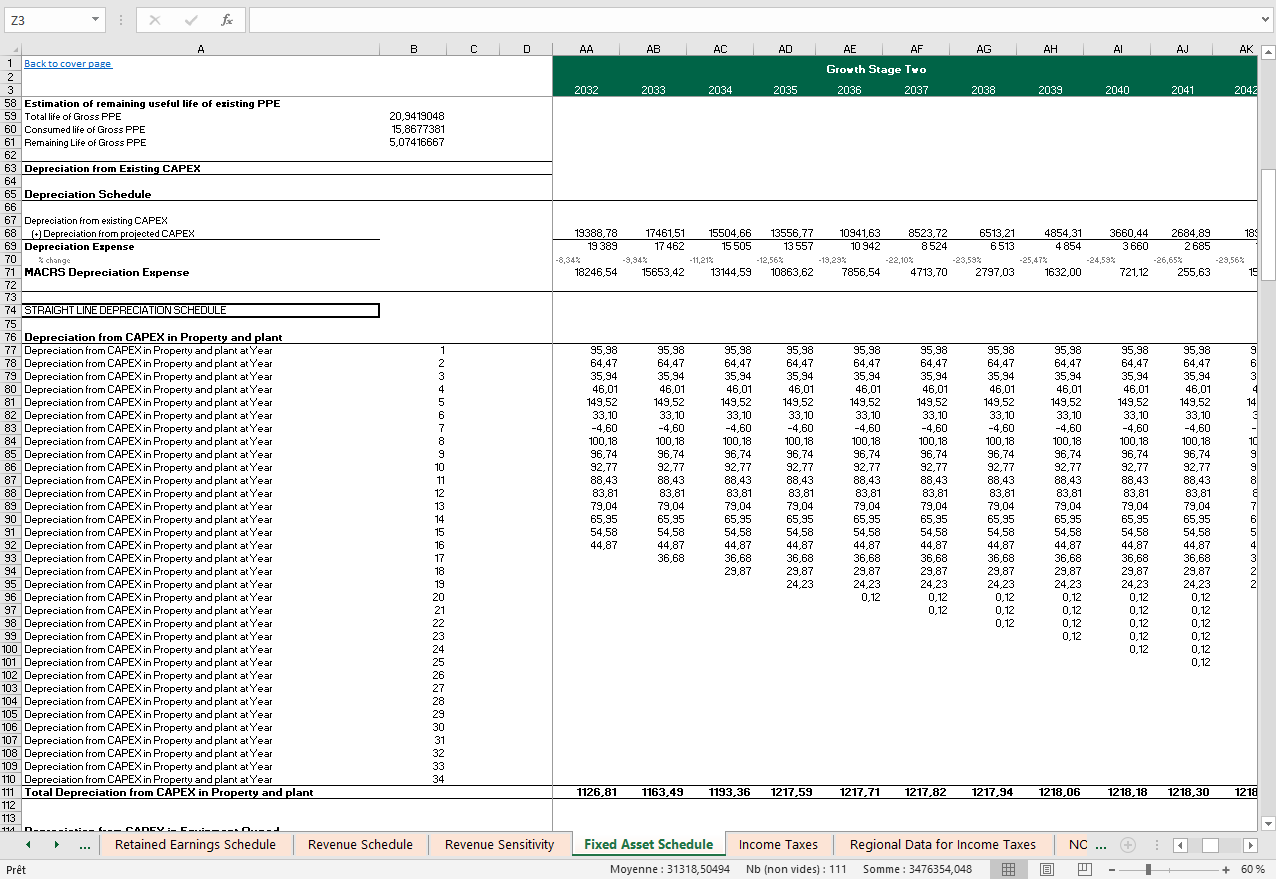The width and height of the screenshot is (1276, 879).
Task: Click previous sheet navigation arrow
Action: [28, 845]
